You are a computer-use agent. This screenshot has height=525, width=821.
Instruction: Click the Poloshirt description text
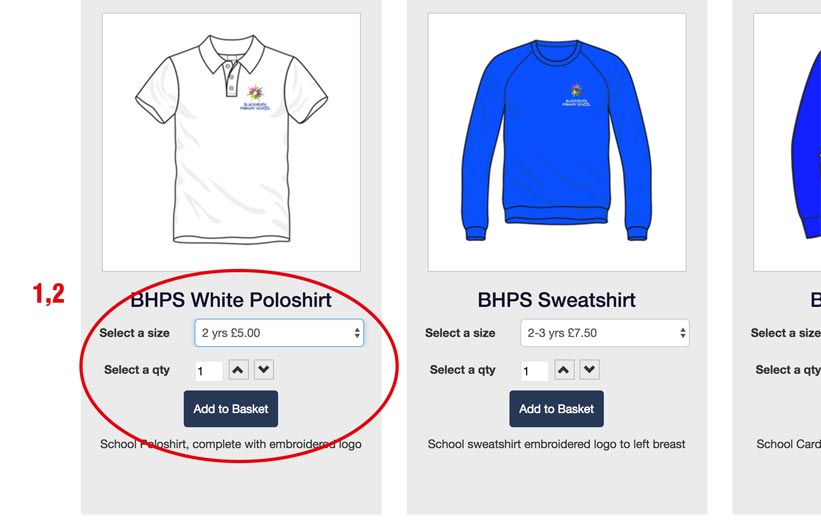(231, 444)
